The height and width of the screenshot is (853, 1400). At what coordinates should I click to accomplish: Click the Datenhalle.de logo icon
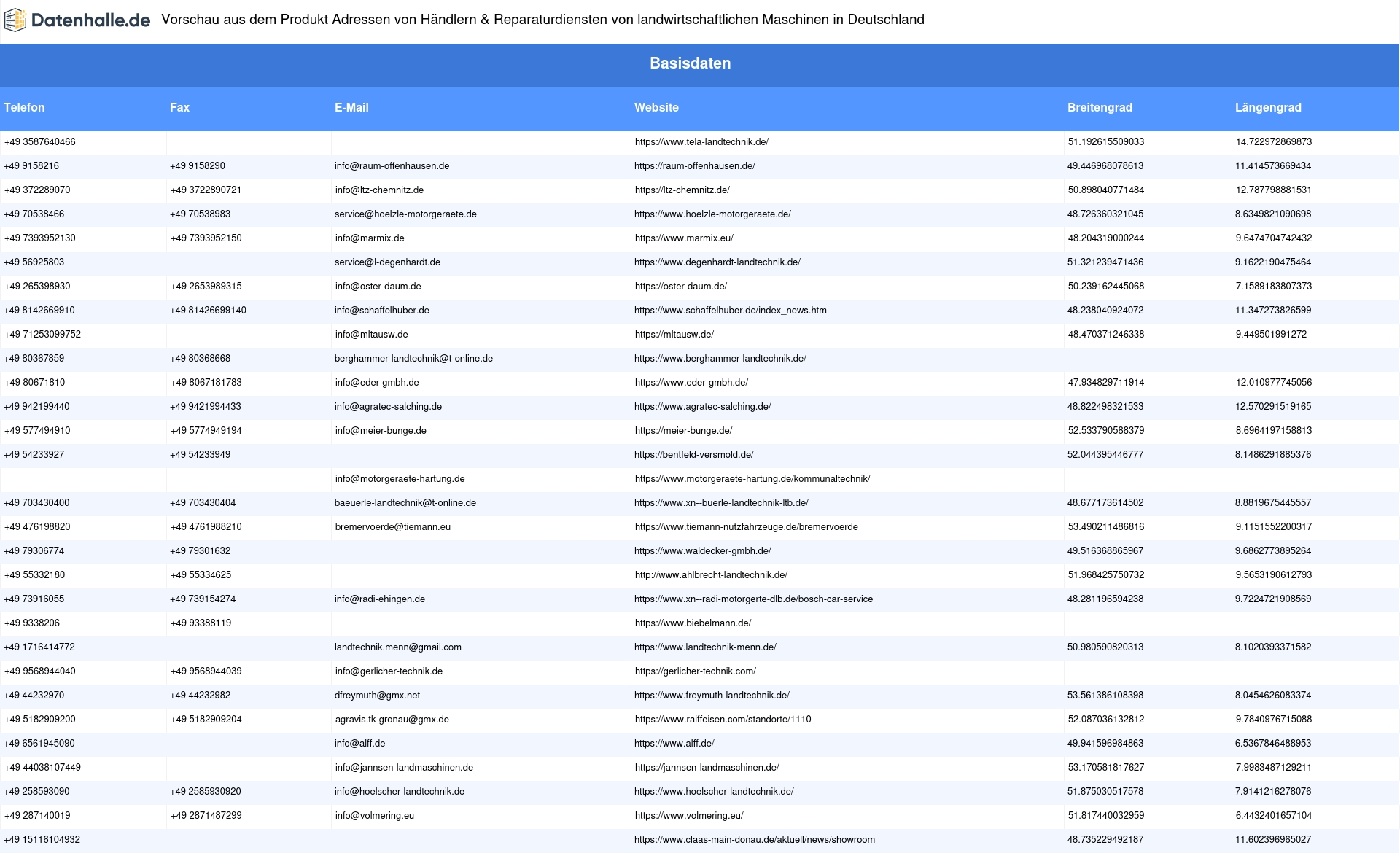tap(15, 20)
